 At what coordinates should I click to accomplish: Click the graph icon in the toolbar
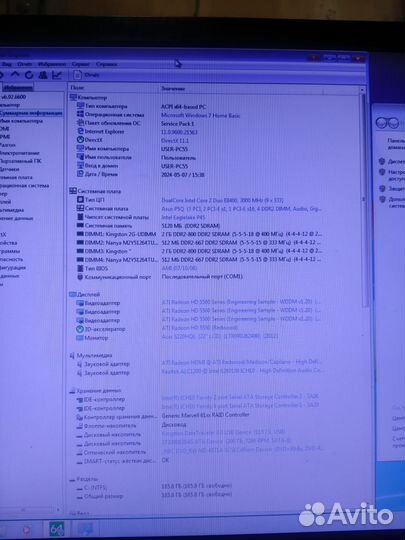[x=57, y=74]
